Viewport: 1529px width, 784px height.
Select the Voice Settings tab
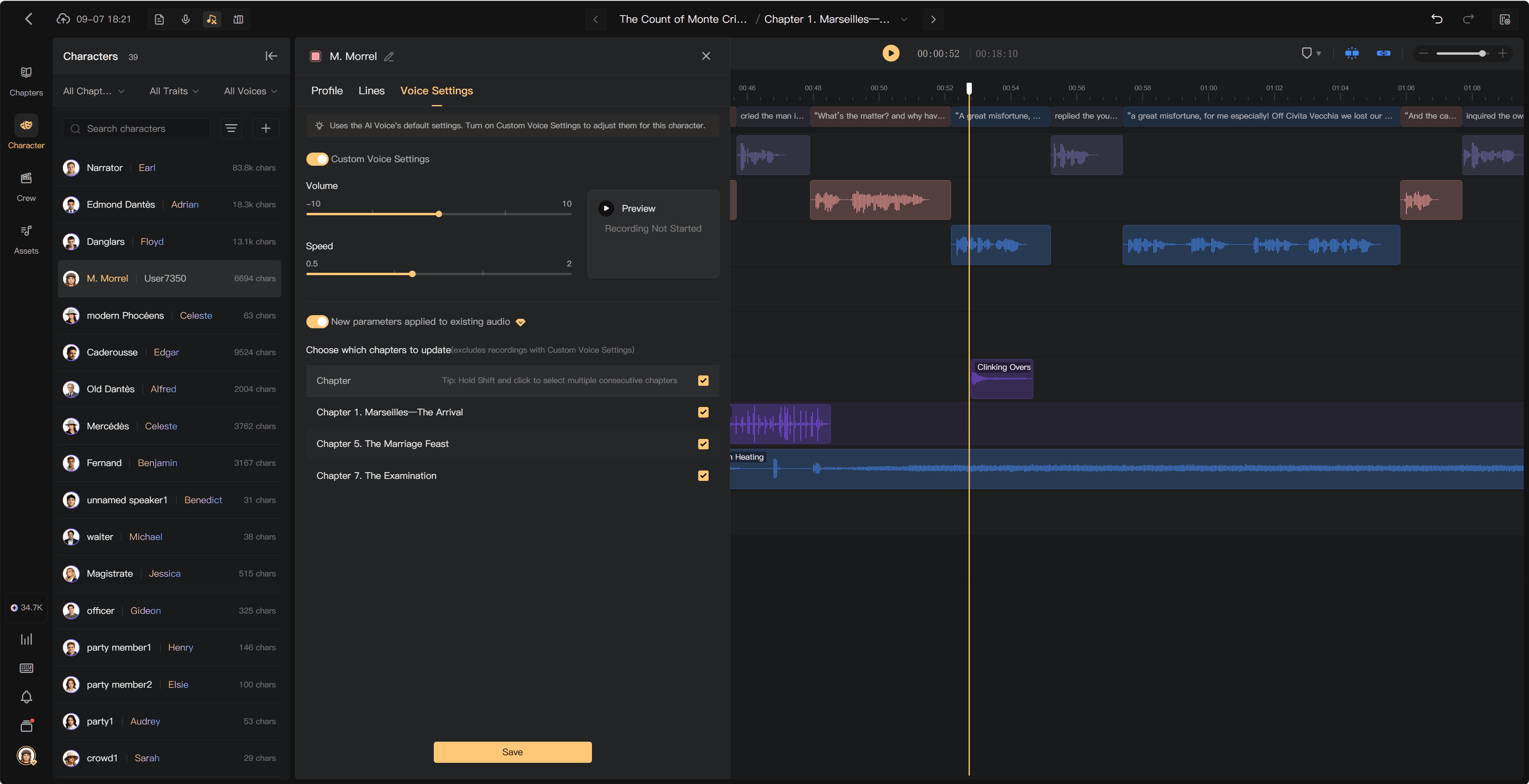point(437,91)
